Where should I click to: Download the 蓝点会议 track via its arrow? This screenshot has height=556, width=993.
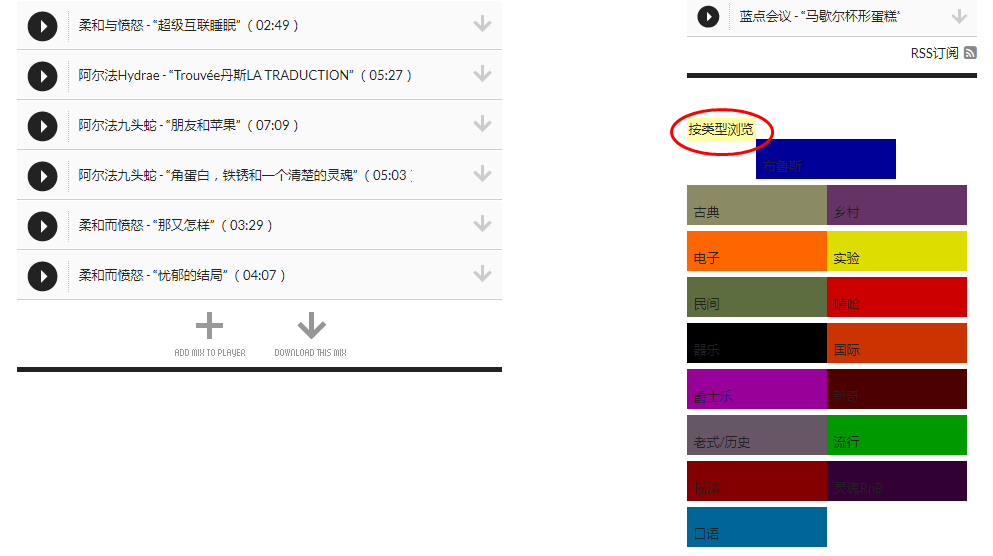point(959,16)
